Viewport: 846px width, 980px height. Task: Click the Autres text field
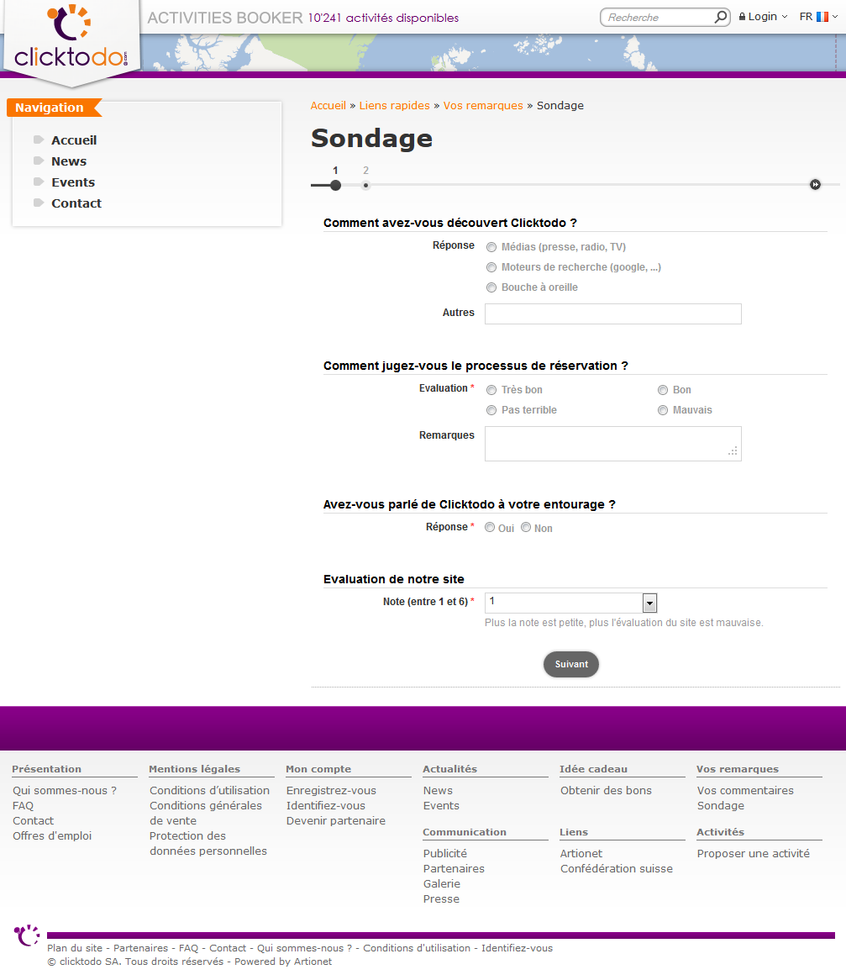coord(613,314)
